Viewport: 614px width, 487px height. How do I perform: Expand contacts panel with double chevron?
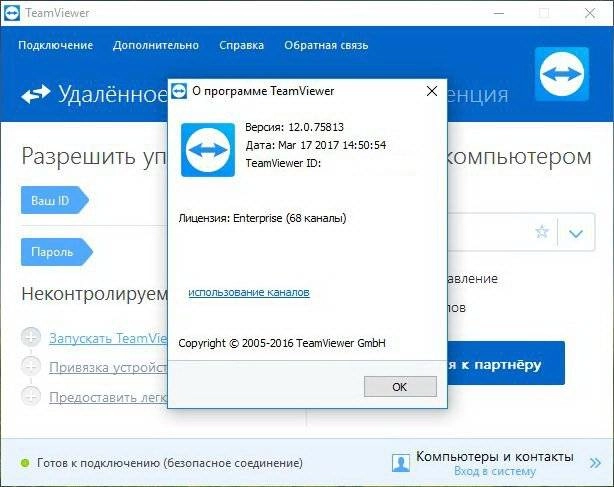click(x=595, y=463)
